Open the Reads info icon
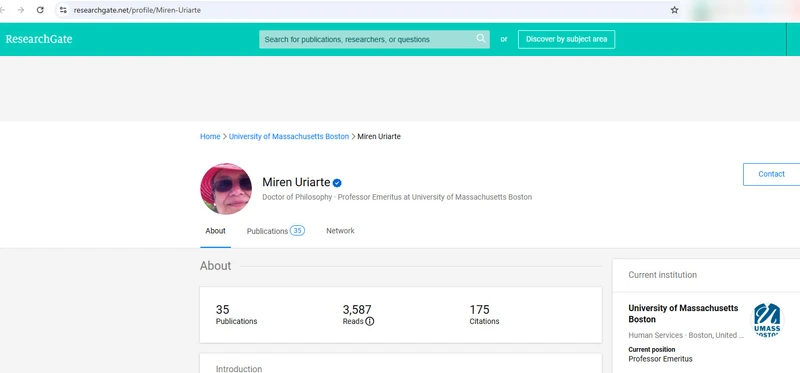This screenshot has width=800, height=373. click(x=370, y=321)
